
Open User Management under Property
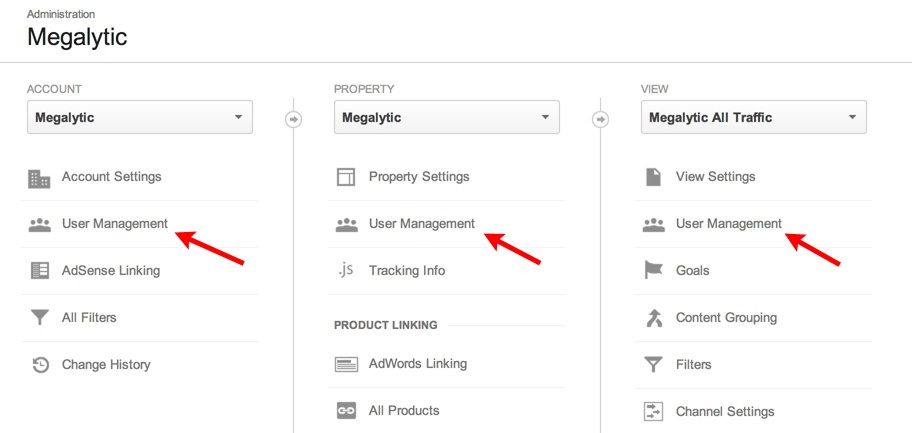421,224
